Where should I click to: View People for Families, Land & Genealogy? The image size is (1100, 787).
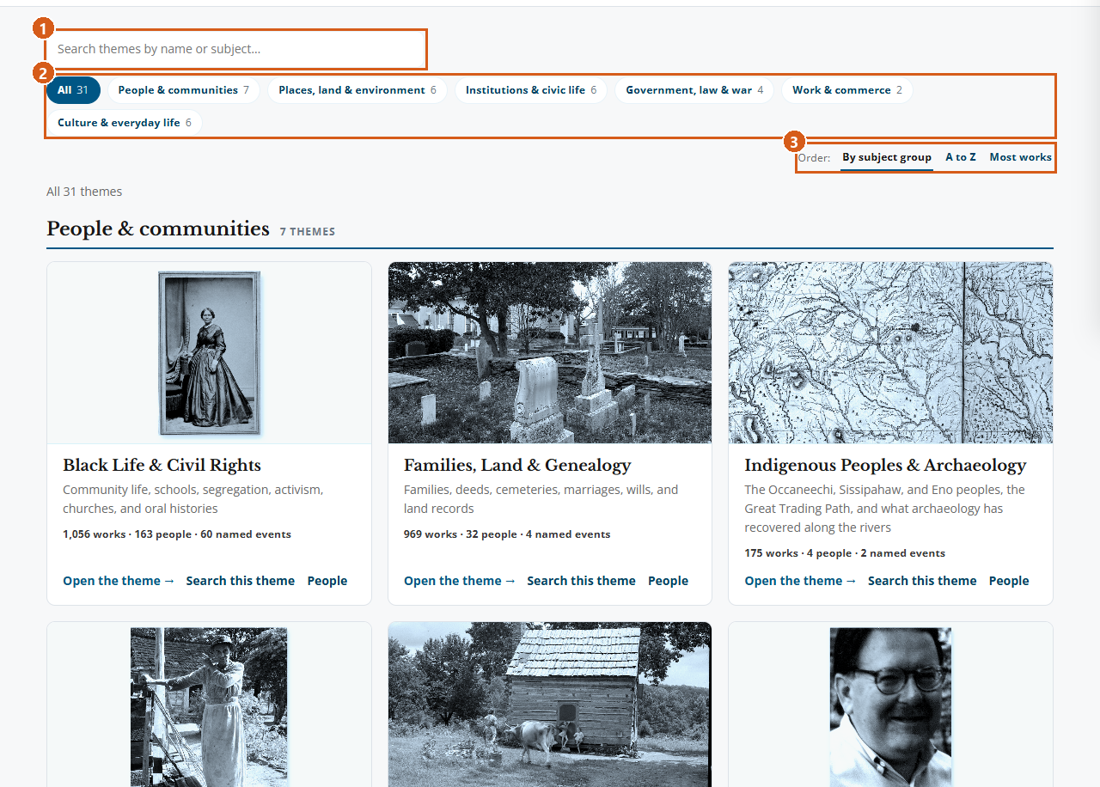point(668,581)
